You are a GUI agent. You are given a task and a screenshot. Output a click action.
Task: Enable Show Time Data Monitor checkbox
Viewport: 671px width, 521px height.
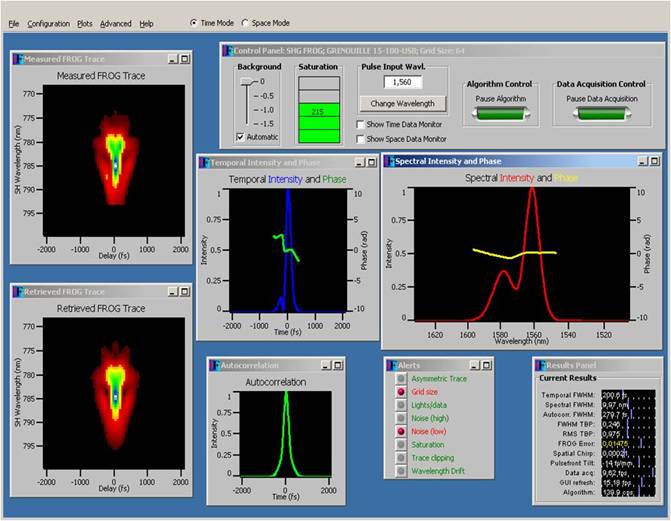tap(360, 125)
